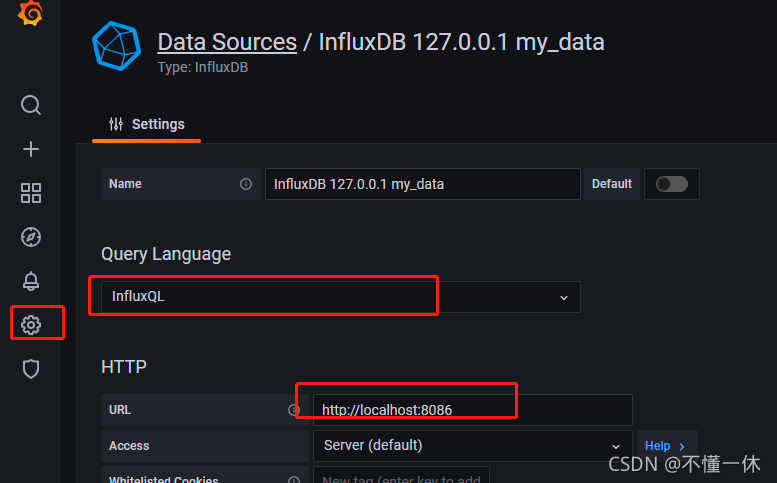777x483 pixels.
Task: Open the Server Admin shield icon
Action: pyautogui.click(x=31, y=369)
